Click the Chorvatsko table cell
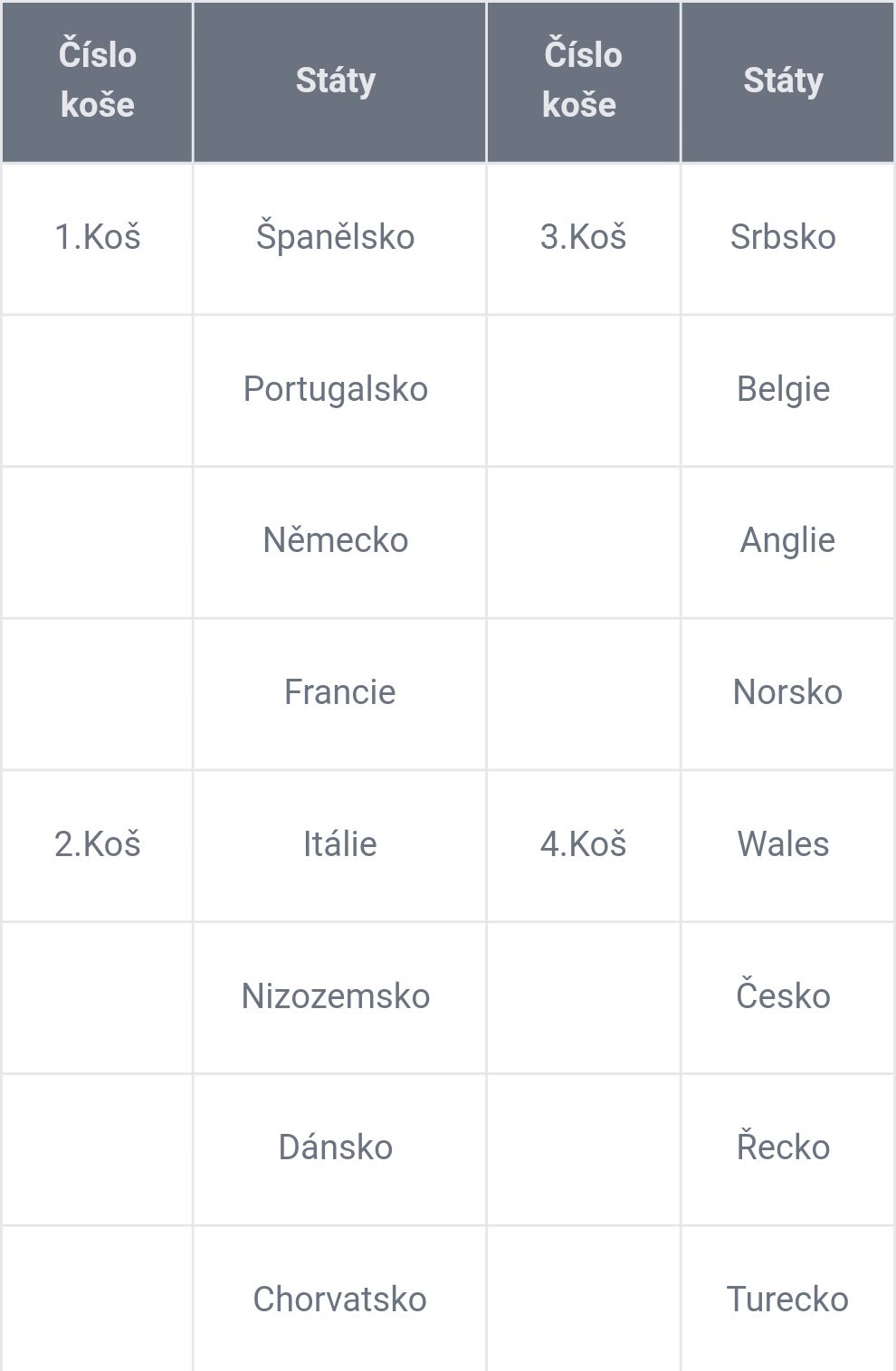The image size is (896, 1371). [x=340, y=1300]
